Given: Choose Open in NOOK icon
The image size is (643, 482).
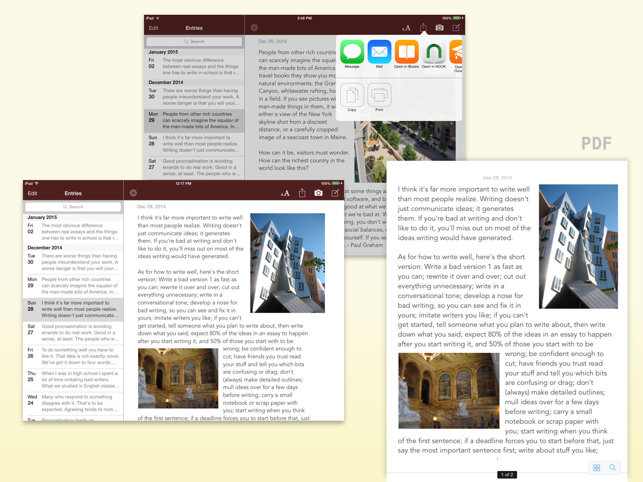Looking at the screenshot, I should [434, 52].
